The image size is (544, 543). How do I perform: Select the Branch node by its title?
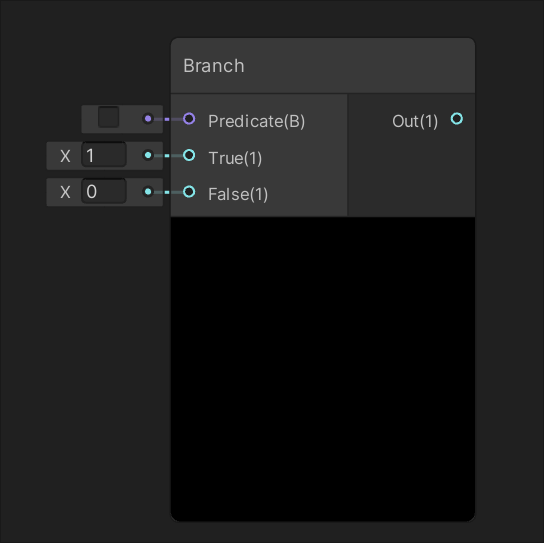point(214,66)
